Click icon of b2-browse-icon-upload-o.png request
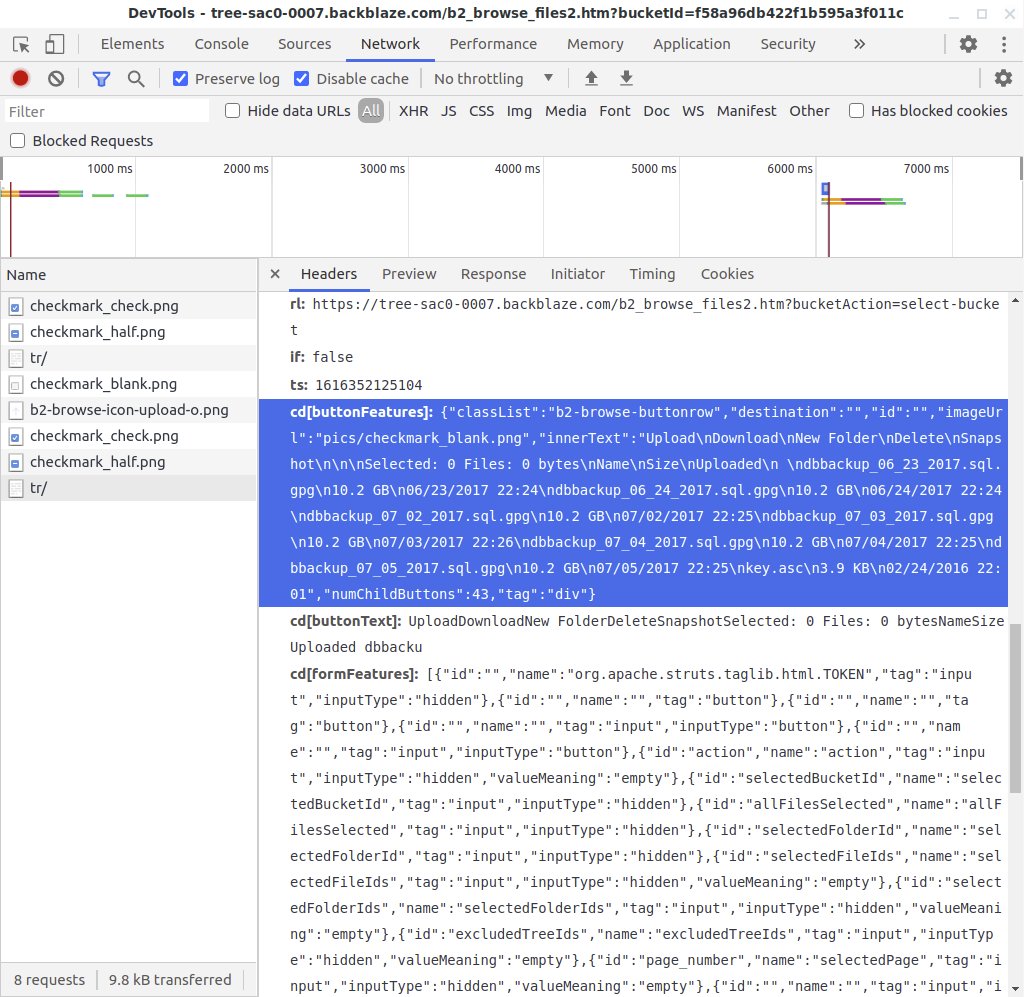The image size is (1024, 997). point(16,411)
